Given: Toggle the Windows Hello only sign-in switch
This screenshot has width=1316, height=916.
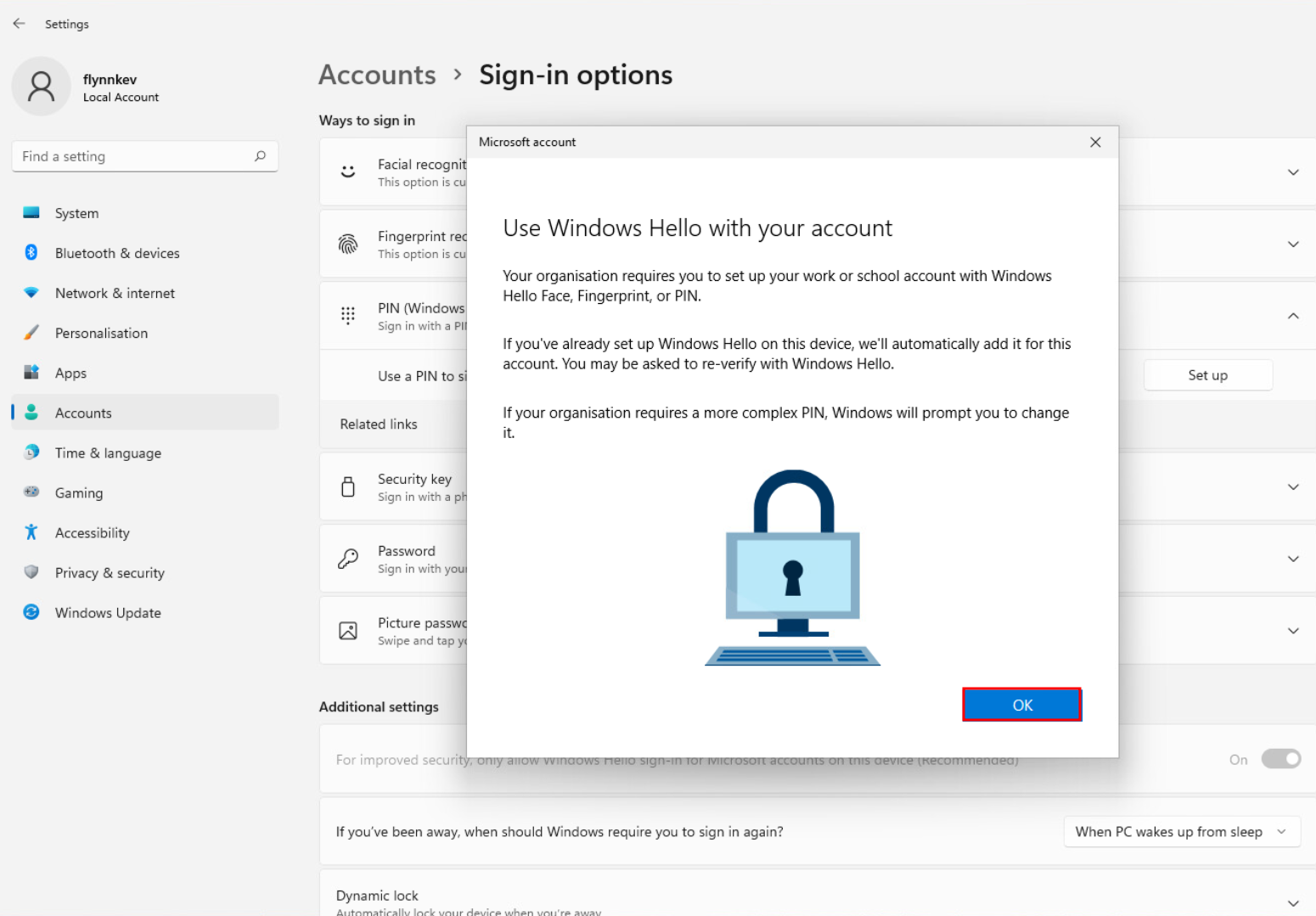Looking at the screenshot, I should click(1280, 759).
